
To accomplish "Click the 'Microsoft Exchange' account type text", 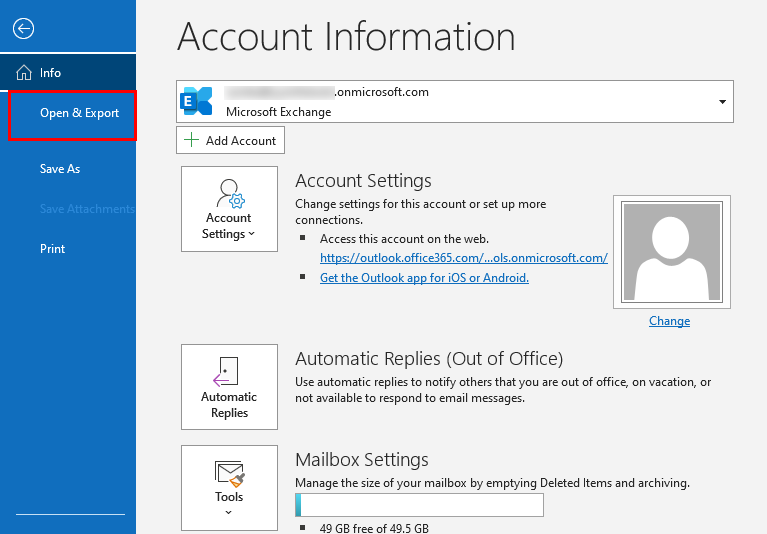I will tap(278, 112).
